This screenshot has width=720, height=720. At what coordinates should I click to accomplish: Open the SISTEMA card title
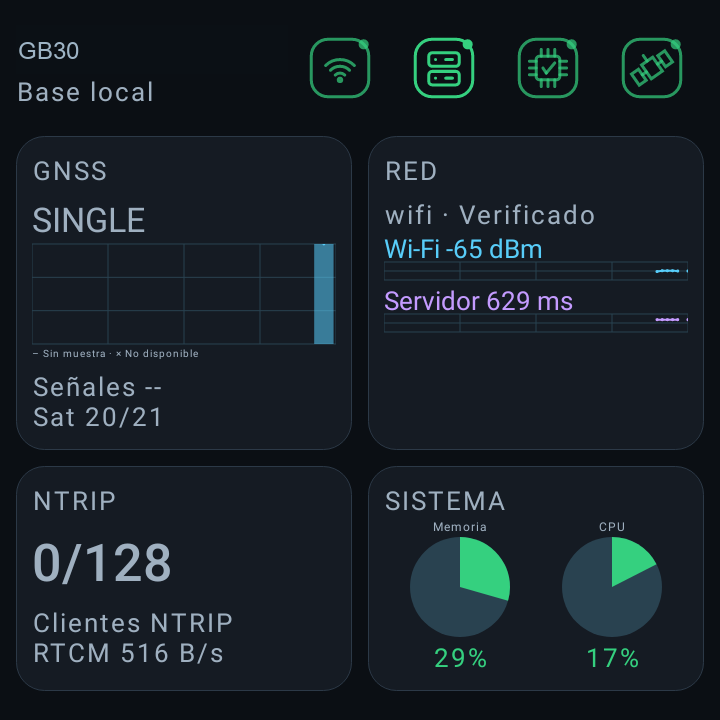pos(445,501)
